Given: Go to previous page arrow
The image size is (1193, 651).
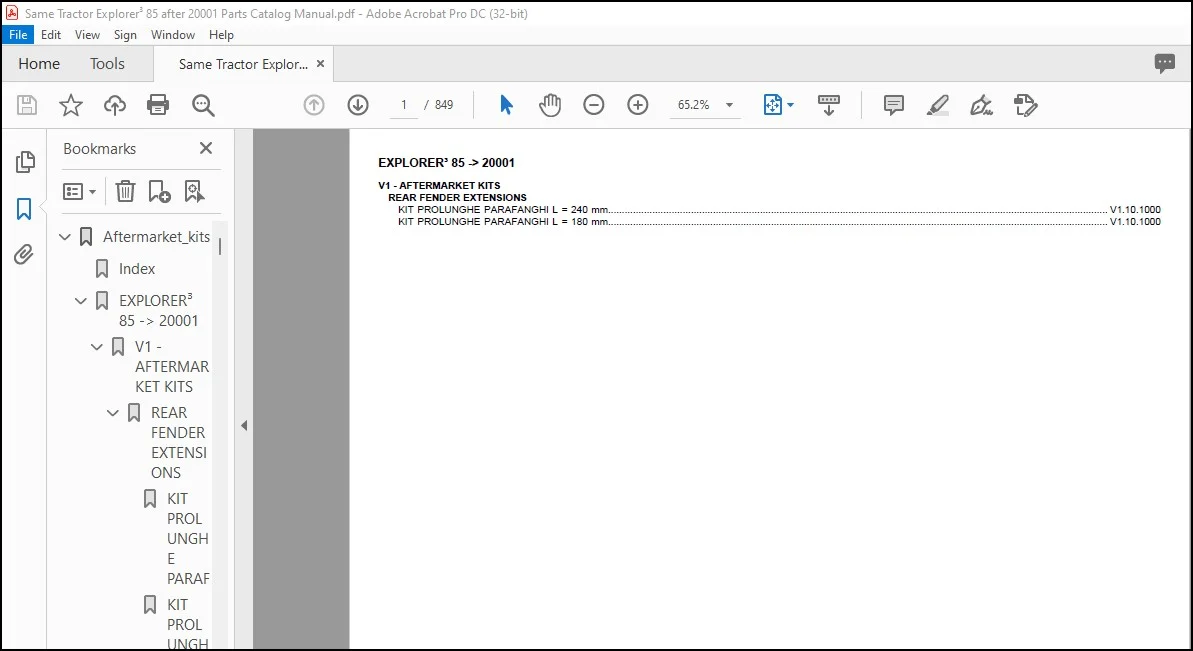Looking at the screenshot, I should [313, 105].
